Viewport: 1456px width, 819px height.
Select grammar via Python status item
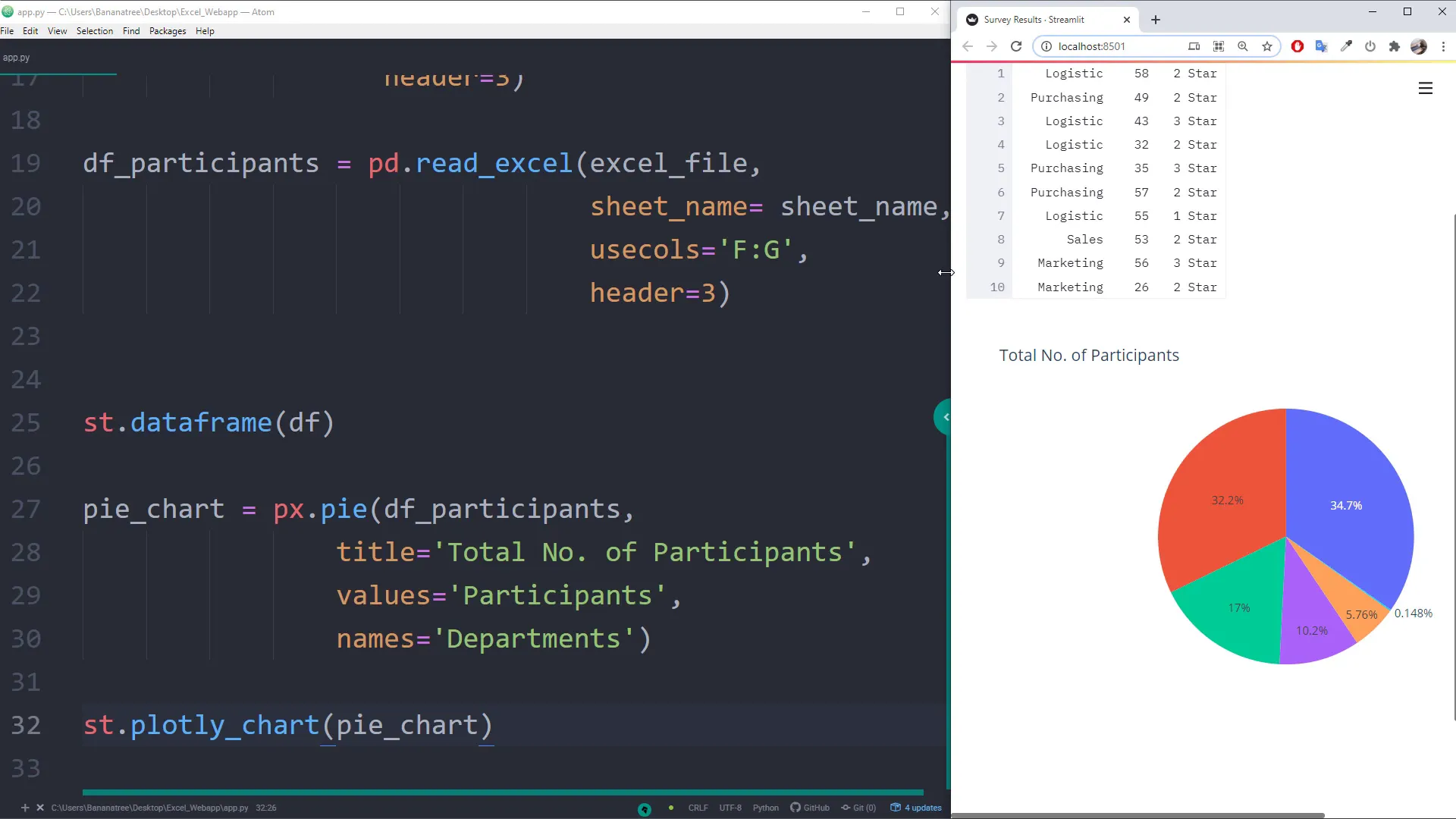click(765, 808)
